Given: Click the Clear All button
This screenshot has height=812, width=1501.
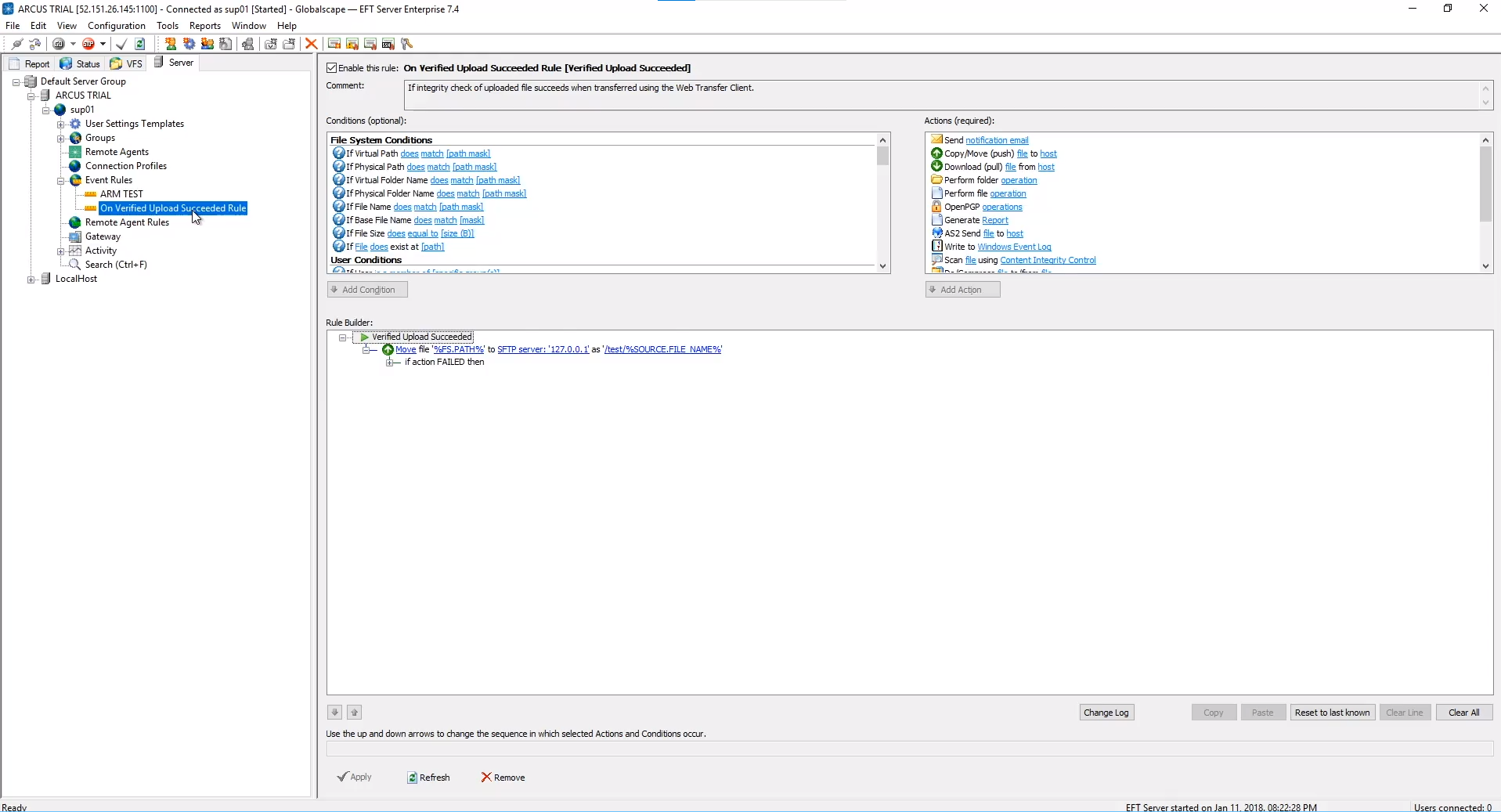Looking at the screenshot, I should pos(1465,713).
